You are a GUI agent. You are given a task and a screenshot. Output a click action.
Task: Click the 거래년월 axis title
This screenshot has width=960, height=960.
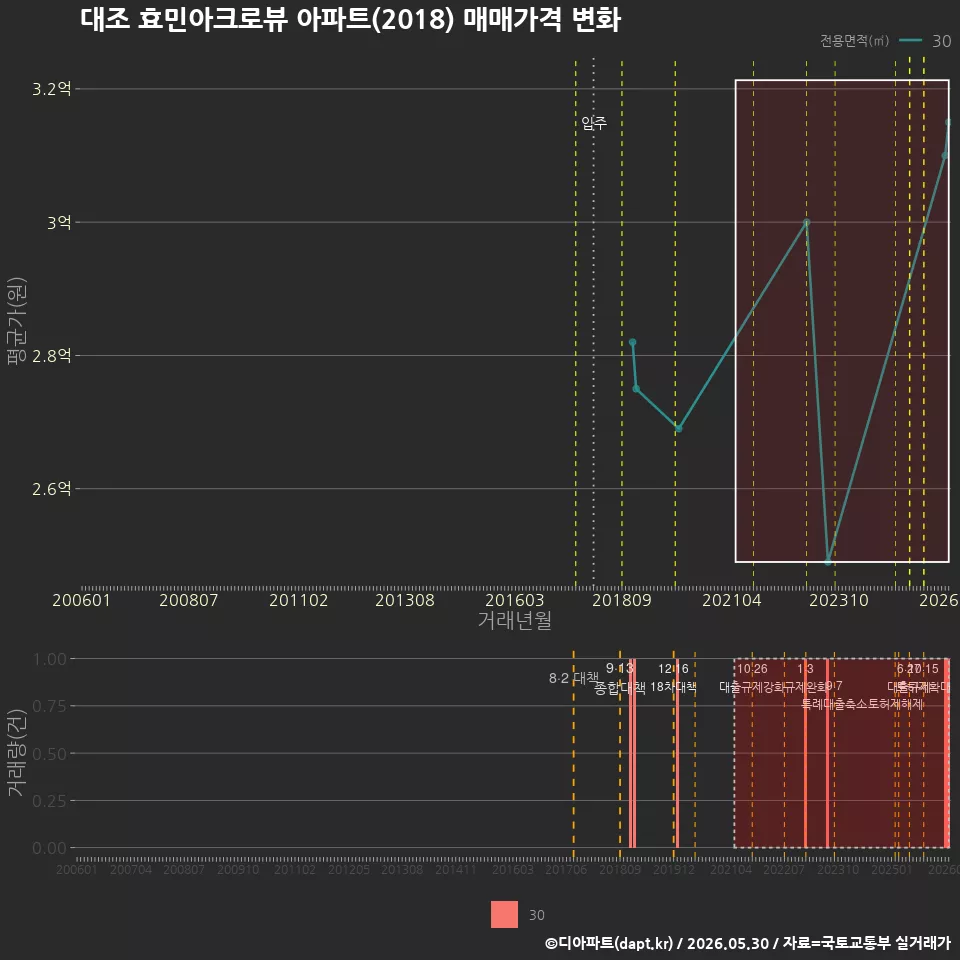514,620
